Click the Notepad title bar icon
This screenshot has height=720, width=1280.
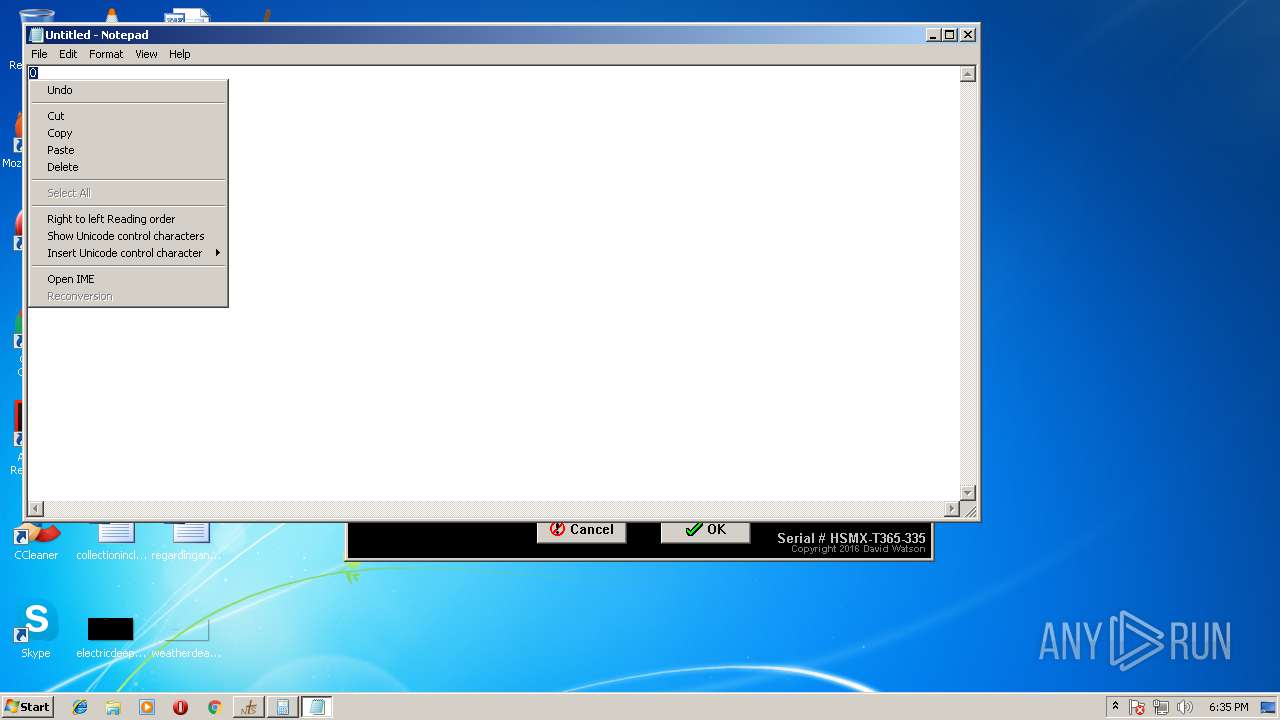click(x=36, y=35)
